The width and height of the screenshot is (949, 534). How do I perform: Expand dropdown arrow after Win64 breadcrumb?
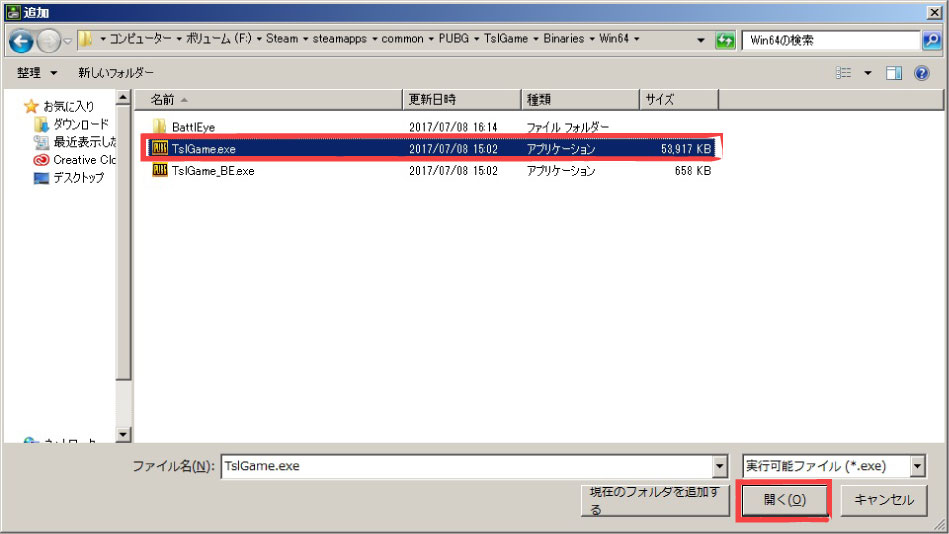pos(637,39)
